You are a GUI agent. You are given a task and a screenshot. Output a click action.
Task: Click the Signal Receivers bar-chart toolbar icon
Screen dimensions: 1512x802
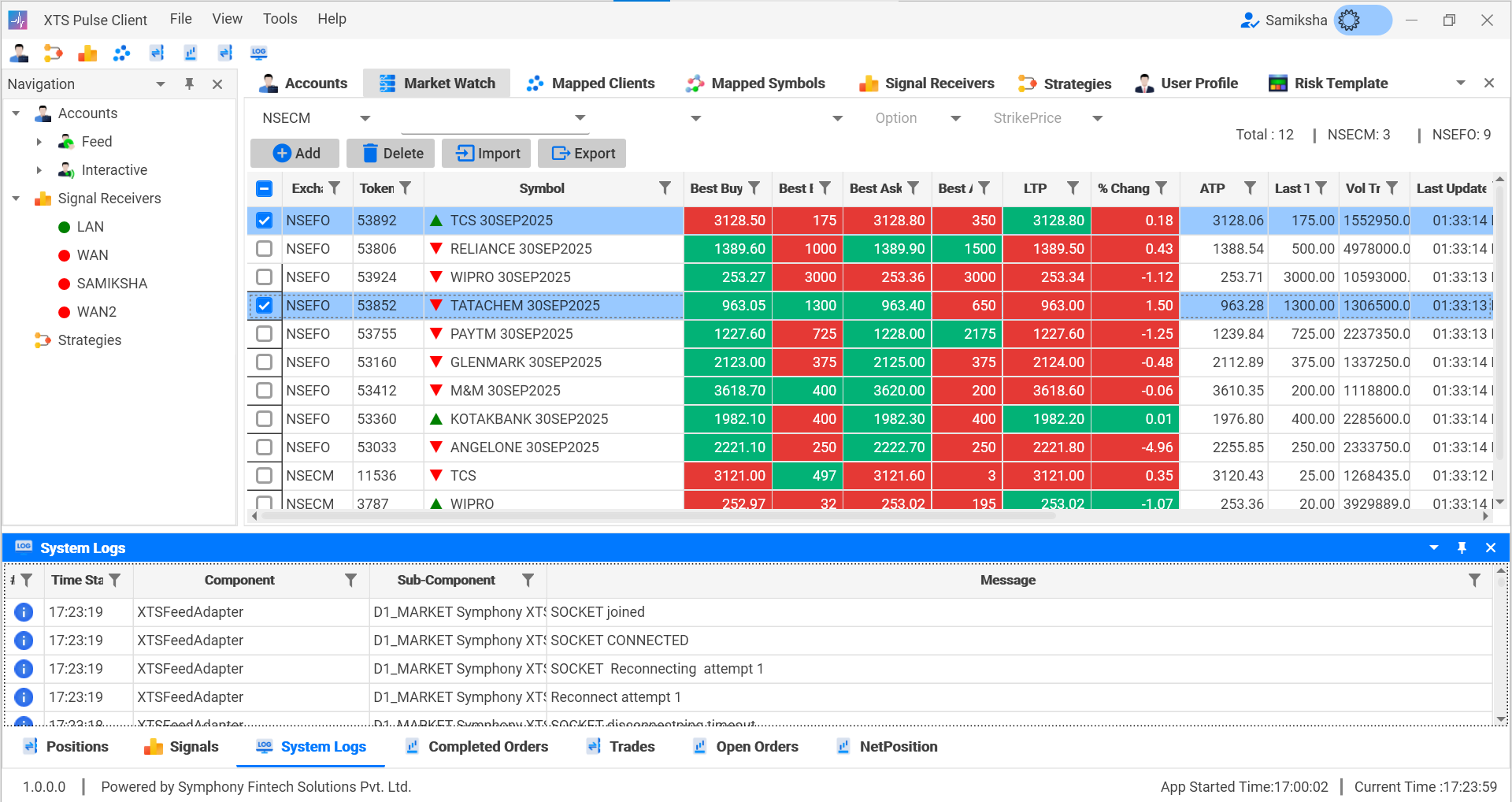pos(87,53)
